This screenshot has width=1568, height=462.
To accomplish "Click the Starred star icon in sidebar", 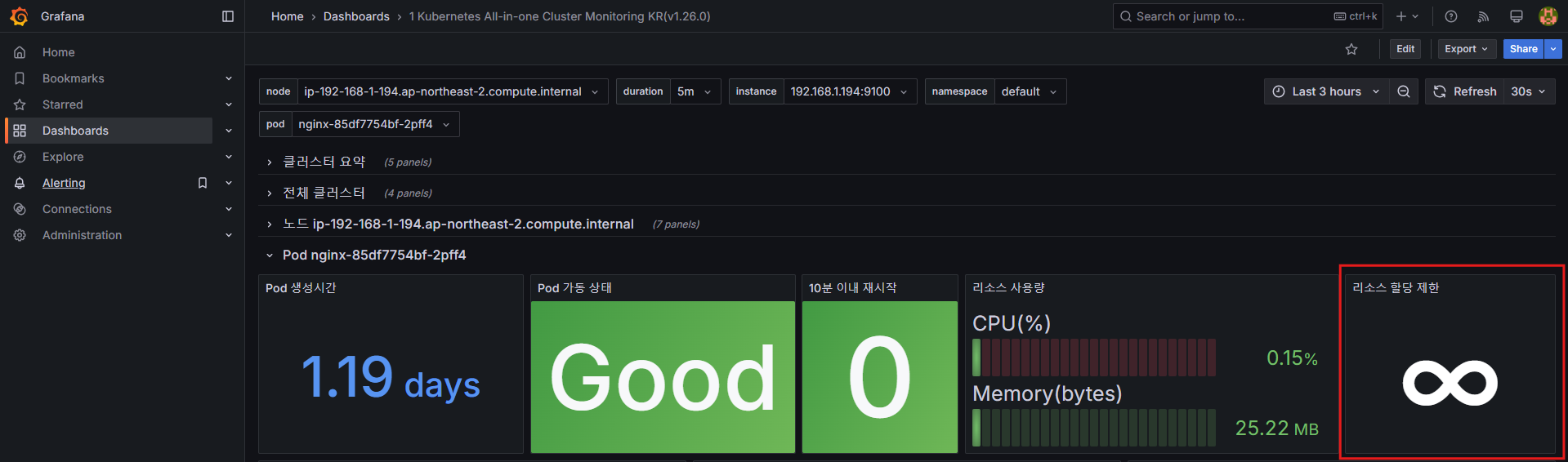I will (x=20, y=104).
